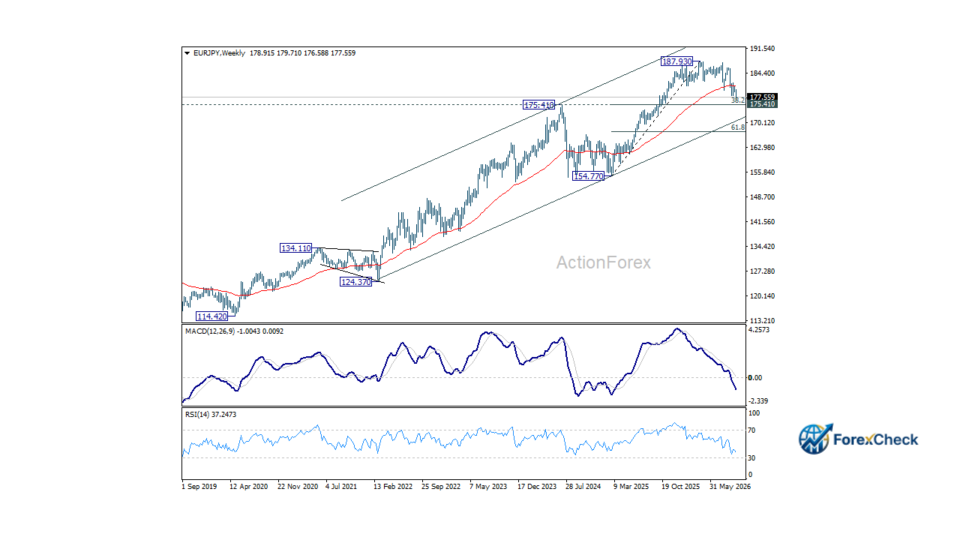Click the 184.400 price axis value
Viewport: 960px width, 540px height.
(x=762, y=73)
